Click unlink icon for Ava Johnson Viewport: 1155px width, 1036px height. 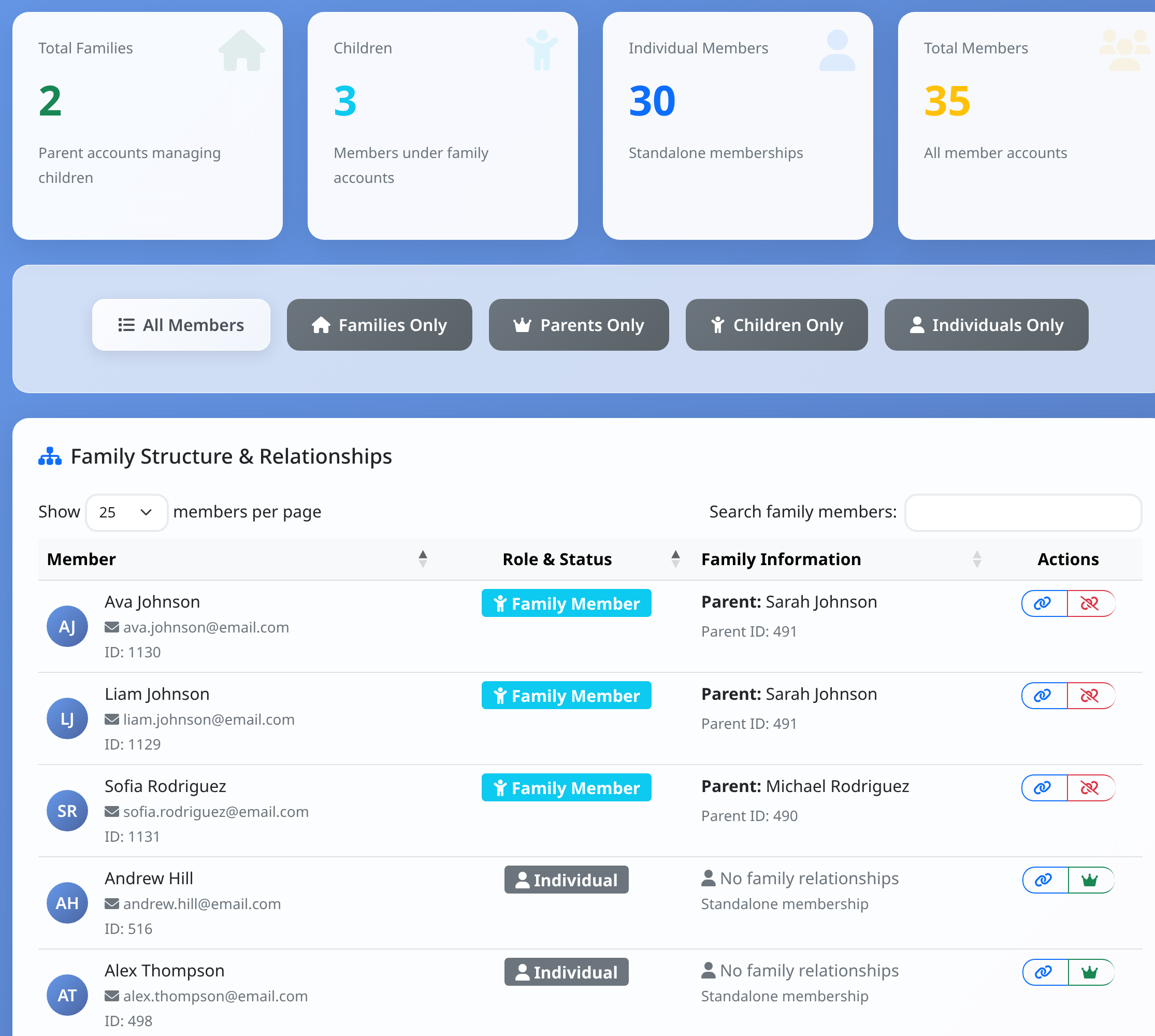click(1090, 603)
